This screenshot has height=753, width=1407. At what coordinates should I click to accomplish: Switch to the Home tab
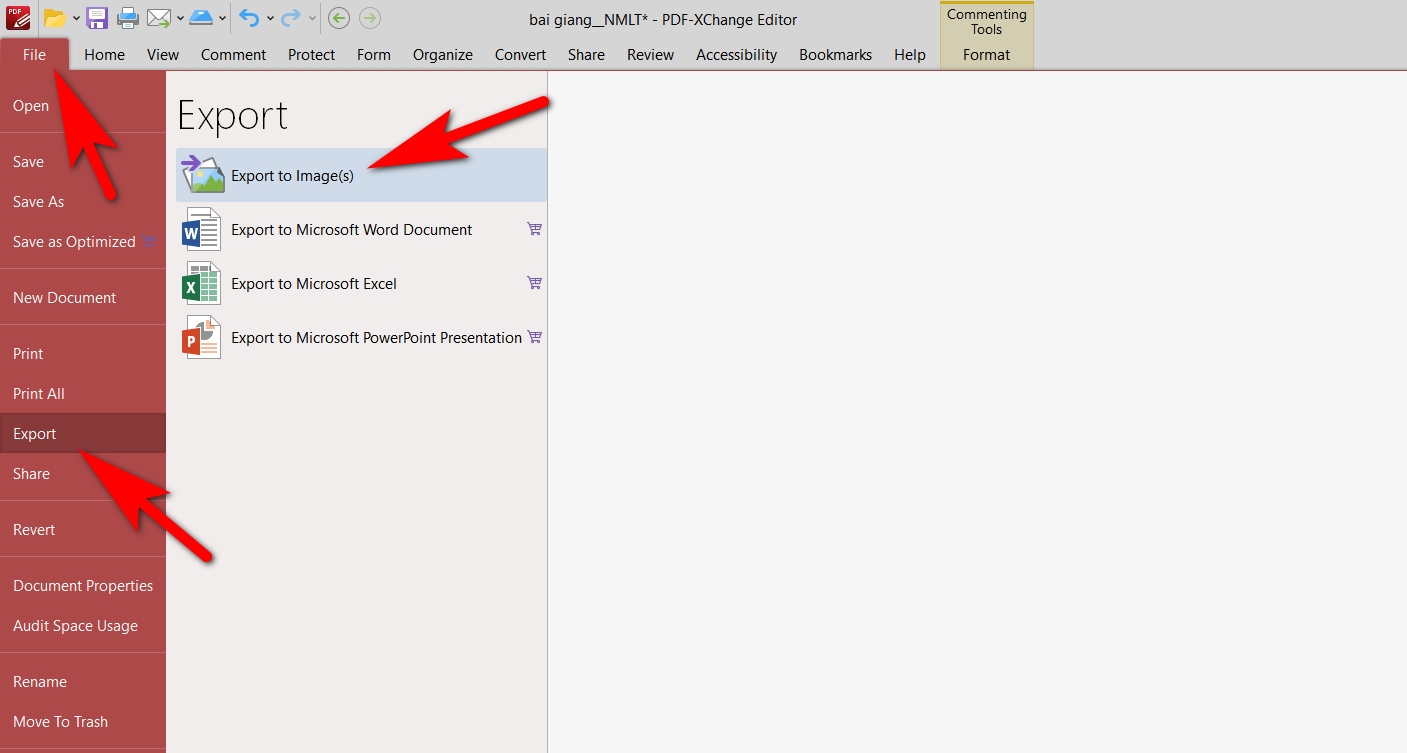pos(104,55)
